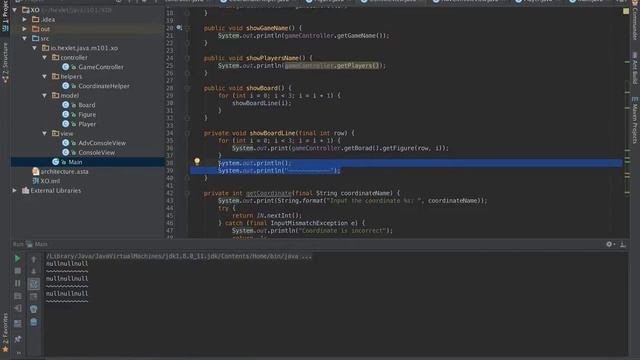Screen dimensions: 640x360
Task: Open Run panel settings gear
Action: pos(610,244)
